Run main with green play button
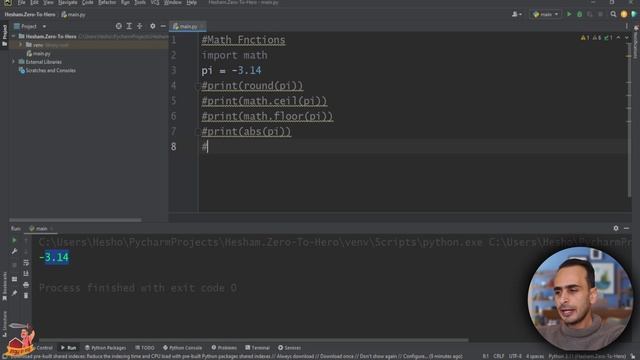The height and width of the screenshot is (360, 640). pos(569,14)
